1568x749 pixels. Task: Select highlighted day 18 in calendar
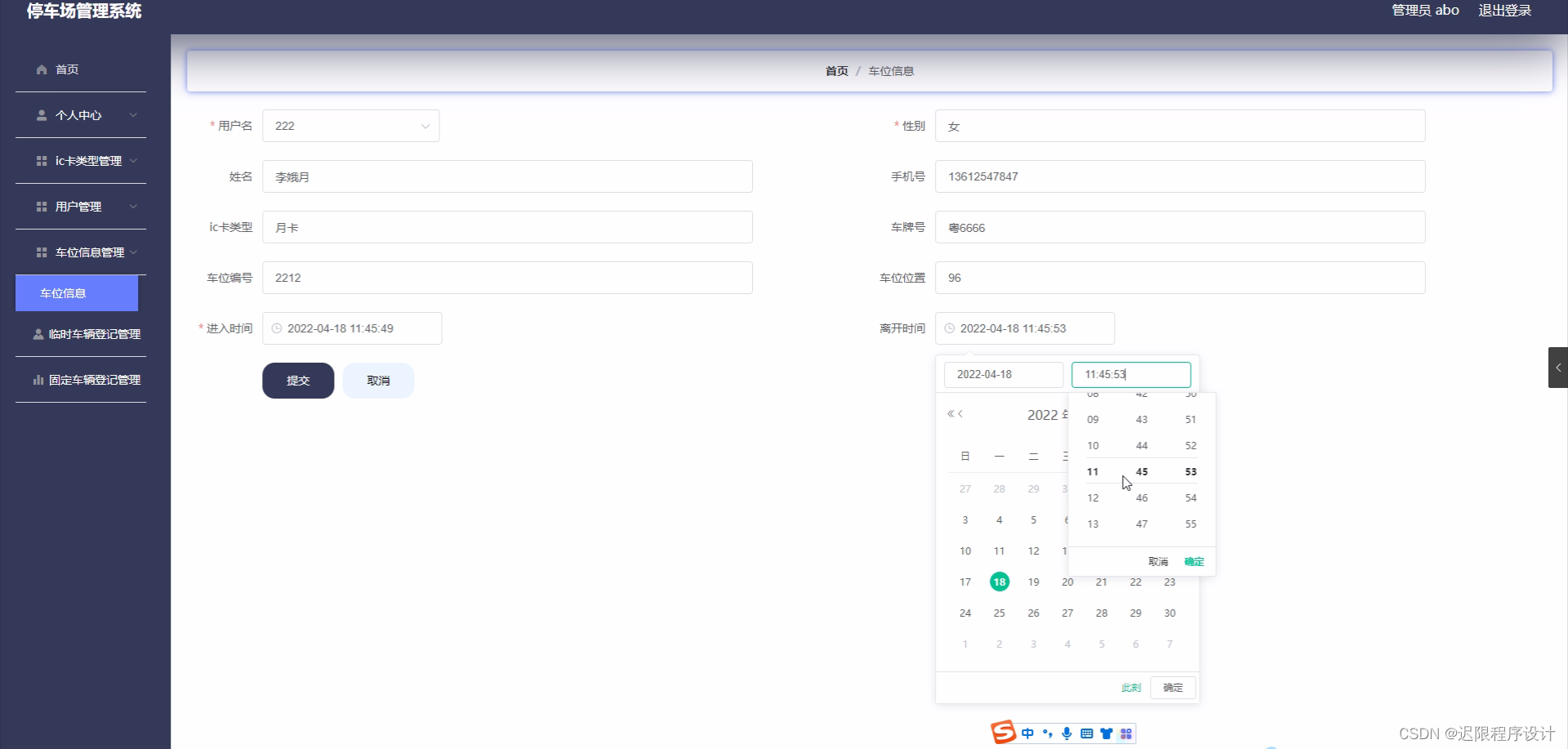pyautogui.click(x=999, y=582)
